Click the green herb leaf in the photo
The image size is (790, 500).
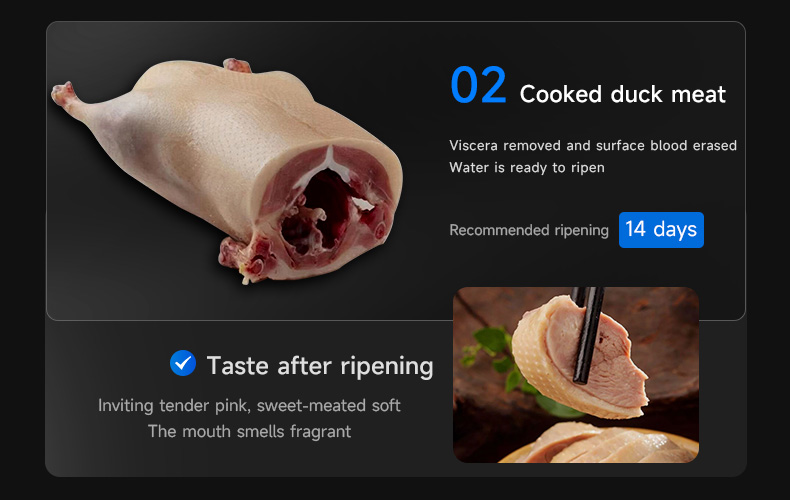coord(491,343)
